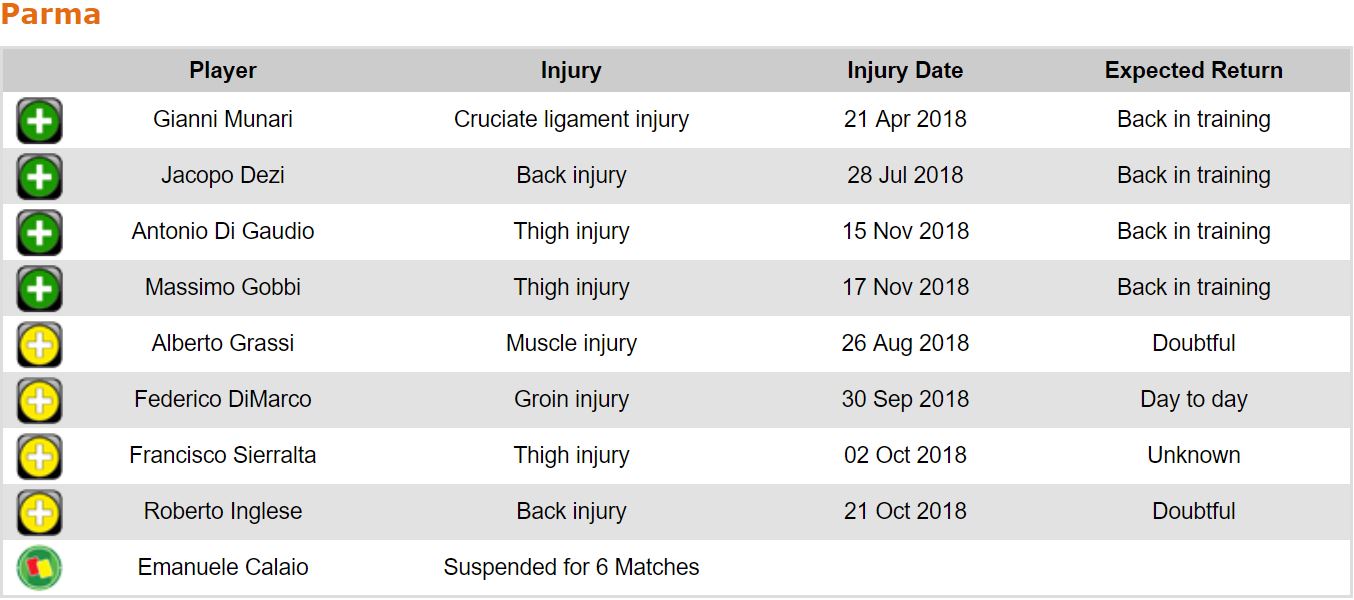
Task: Click yellow plus icon beside Alberto Grassi
Action: [x=39, y=345]
